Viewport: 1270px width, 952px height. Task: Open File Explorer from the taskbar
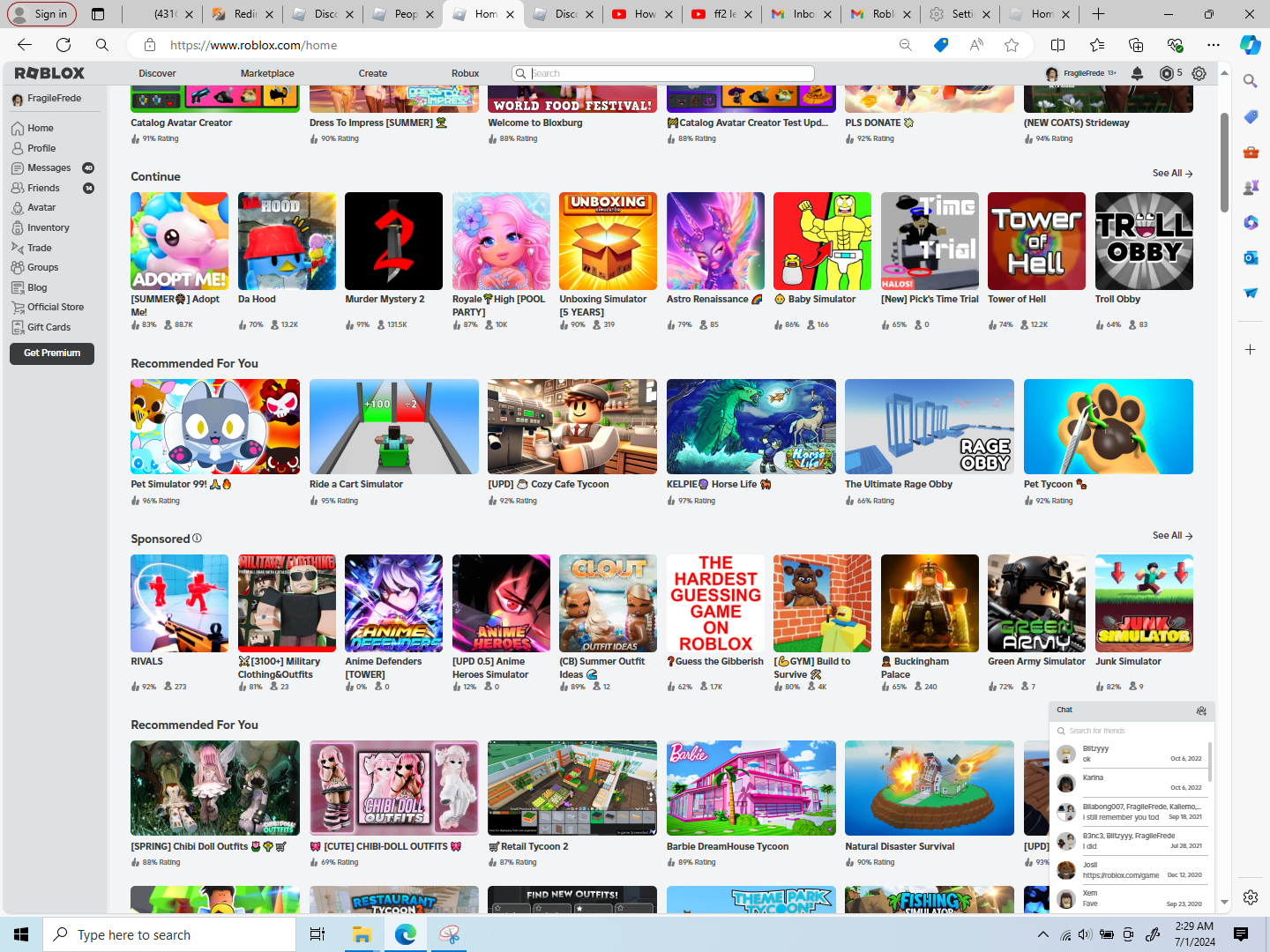(x=362, y=934)
